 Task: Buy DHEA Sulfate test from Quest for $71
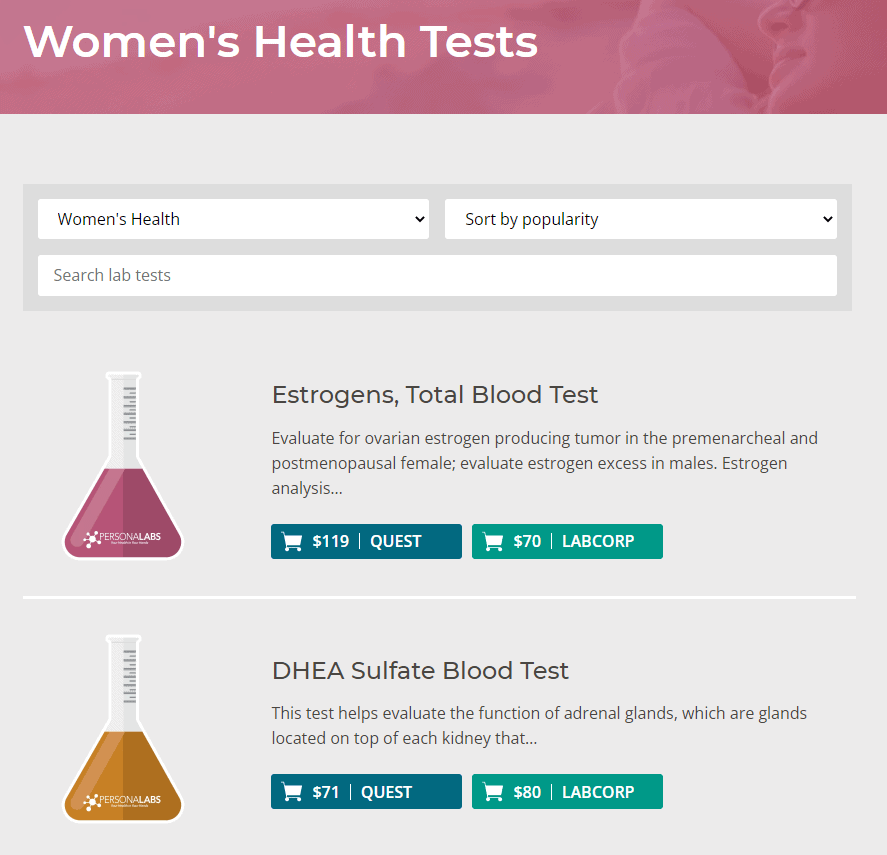pyautogui.click(x=366, y=792)
